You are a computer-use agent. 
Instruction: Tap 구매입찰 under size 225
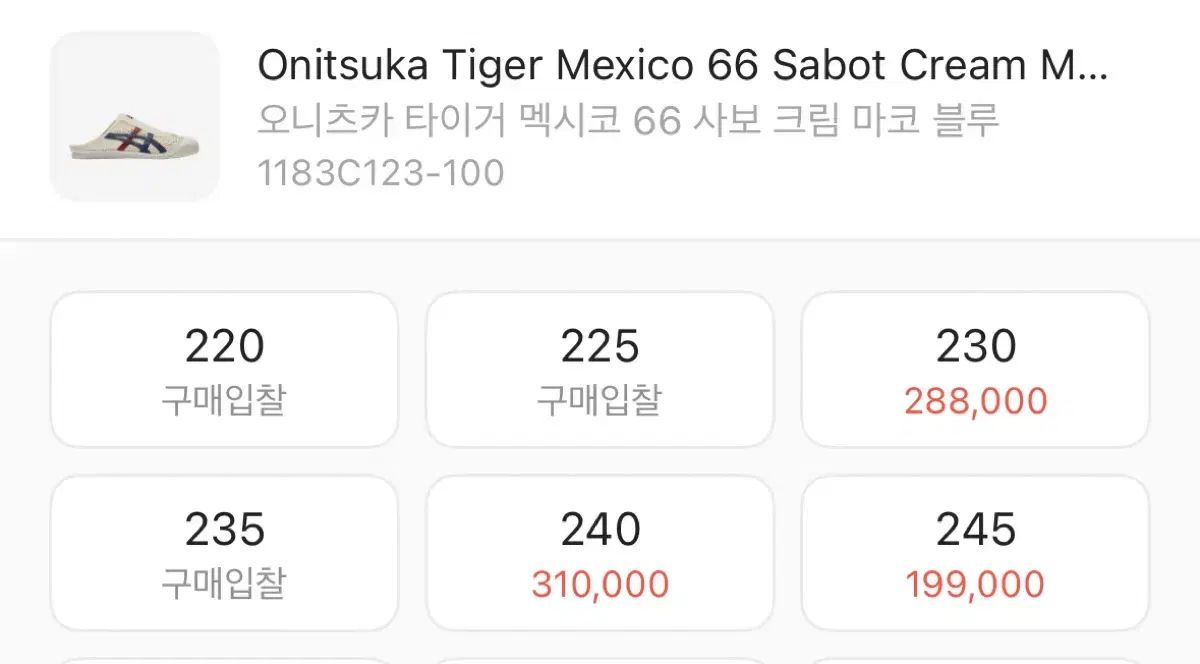(x=600, y=401)
